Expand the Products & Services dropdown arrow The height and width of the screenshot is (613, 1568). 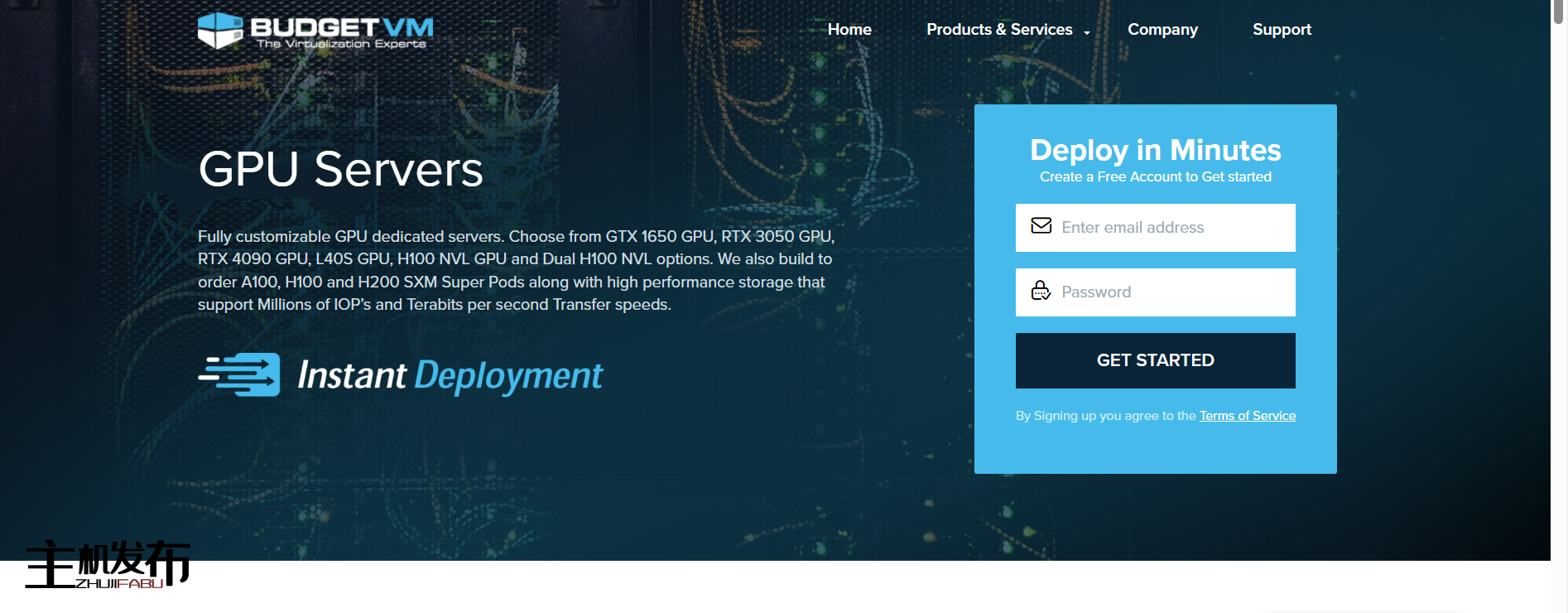pos(1087,32)
